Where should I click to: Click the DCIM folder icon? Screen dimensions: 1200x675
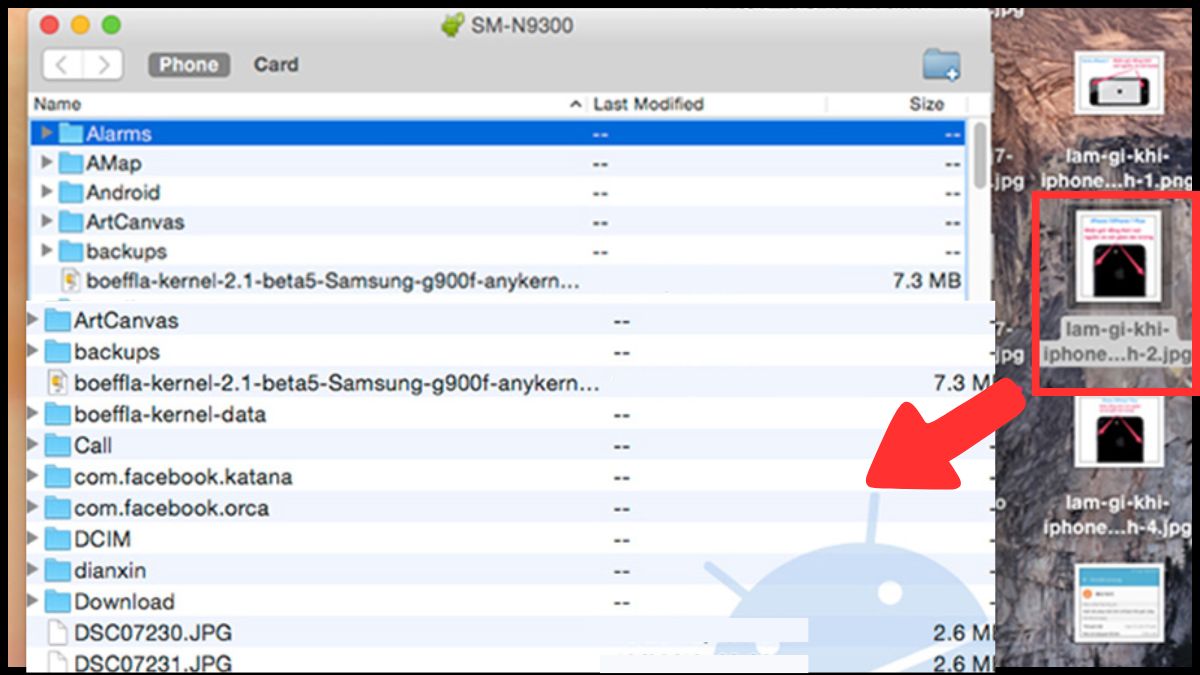[58, 539]
